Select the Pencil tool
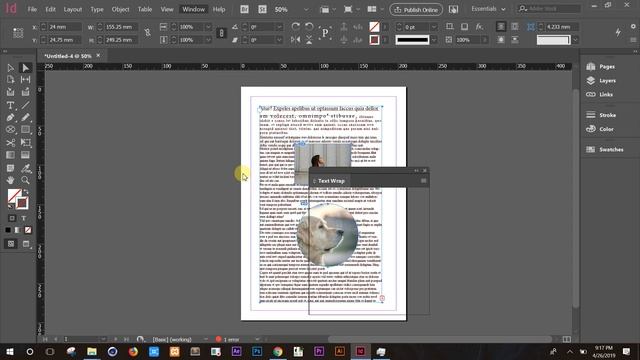This screenshot has width=640, height=360. 25,118
